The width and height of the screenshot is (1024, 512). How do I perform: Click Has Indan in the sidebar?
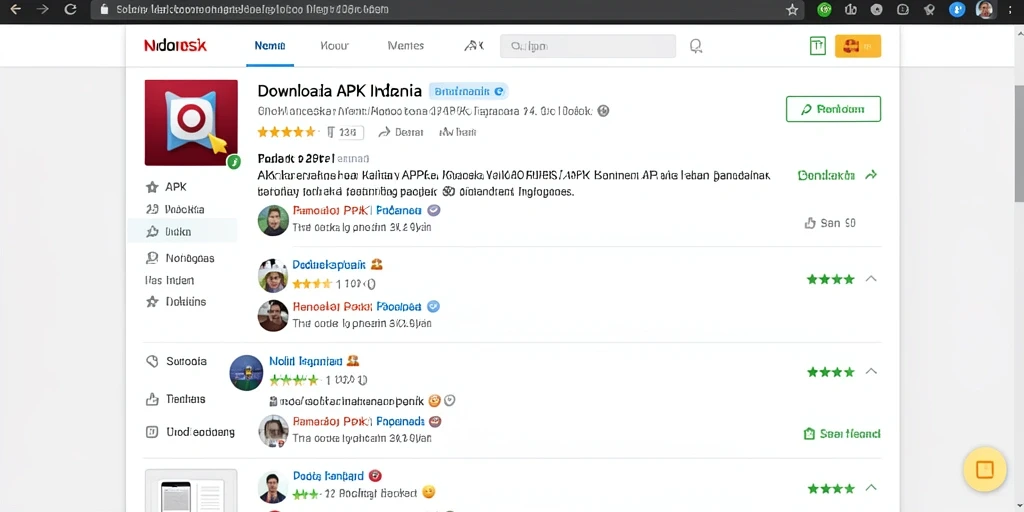(169, 280)
